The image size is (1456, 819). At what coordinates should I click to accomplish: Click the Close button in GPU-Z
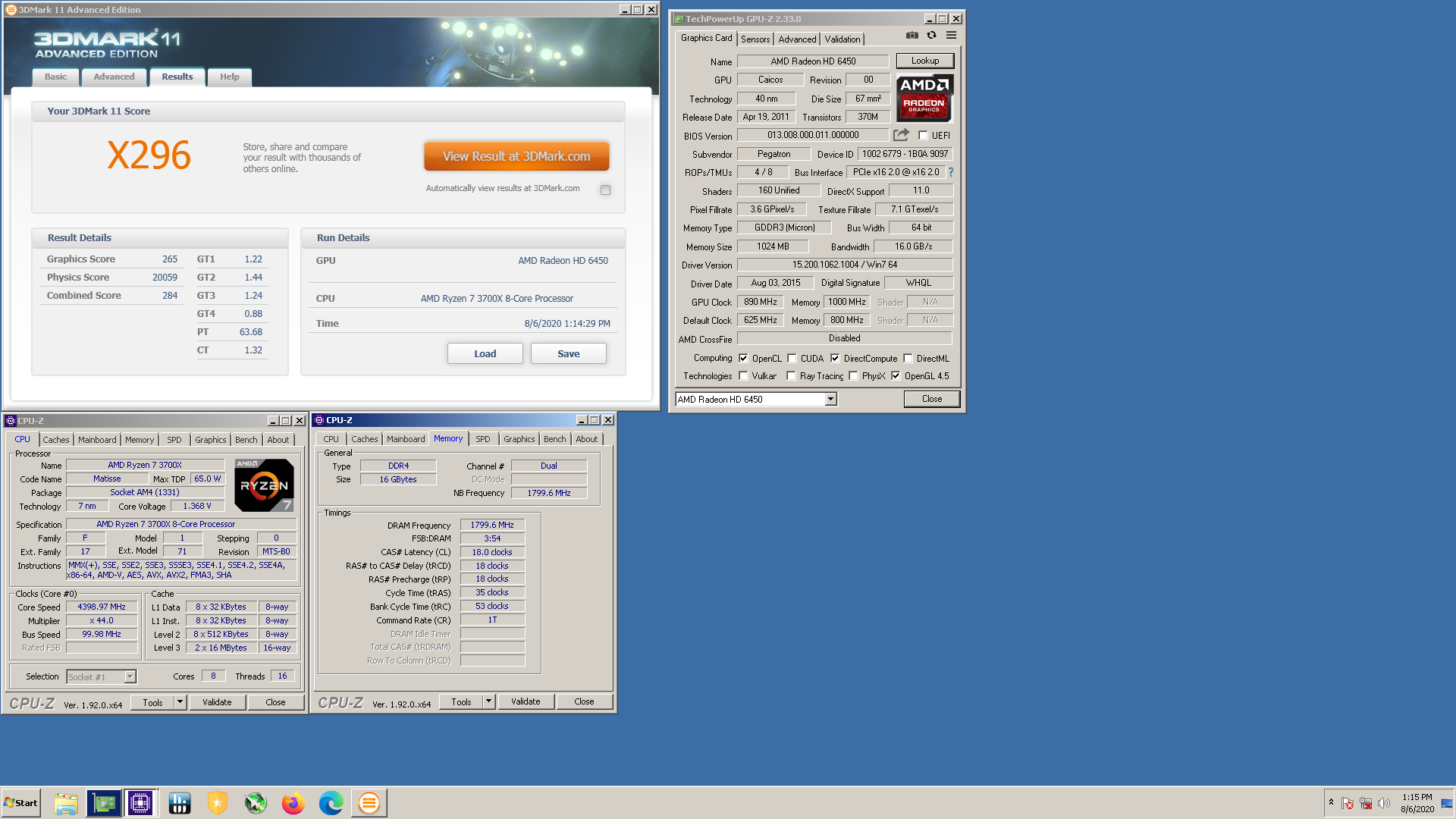click(932, 399)
